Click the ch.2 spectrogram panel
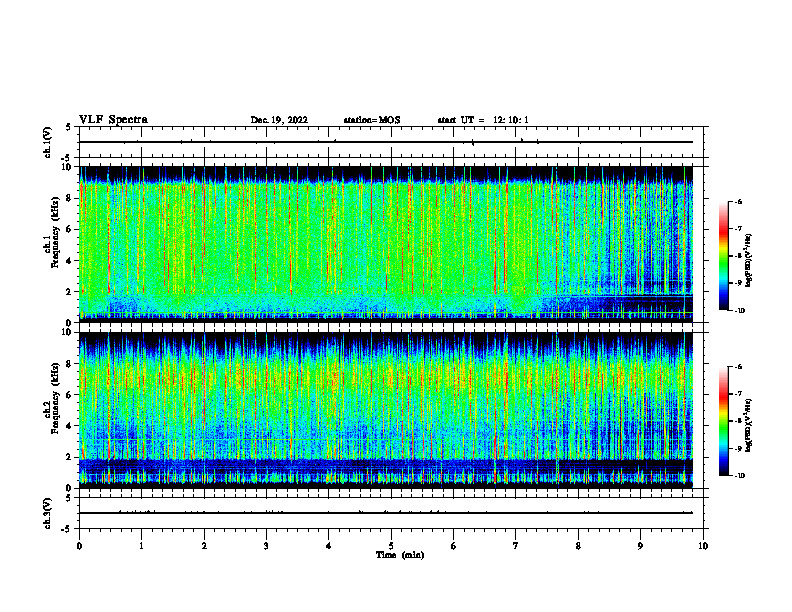Screen dimensions: 792x612 click(386, 410)
